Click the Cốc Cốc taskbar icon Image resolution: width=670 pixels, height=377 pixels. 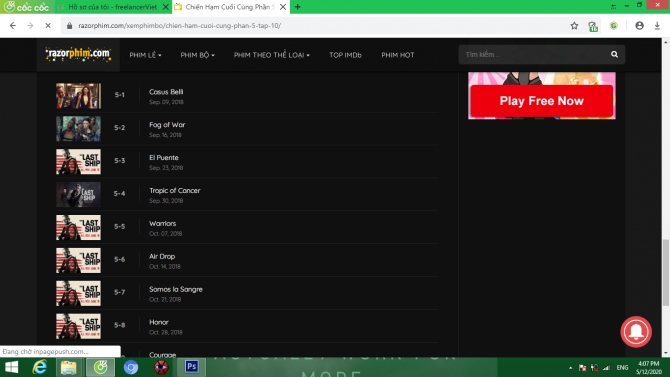coord(100,367)
